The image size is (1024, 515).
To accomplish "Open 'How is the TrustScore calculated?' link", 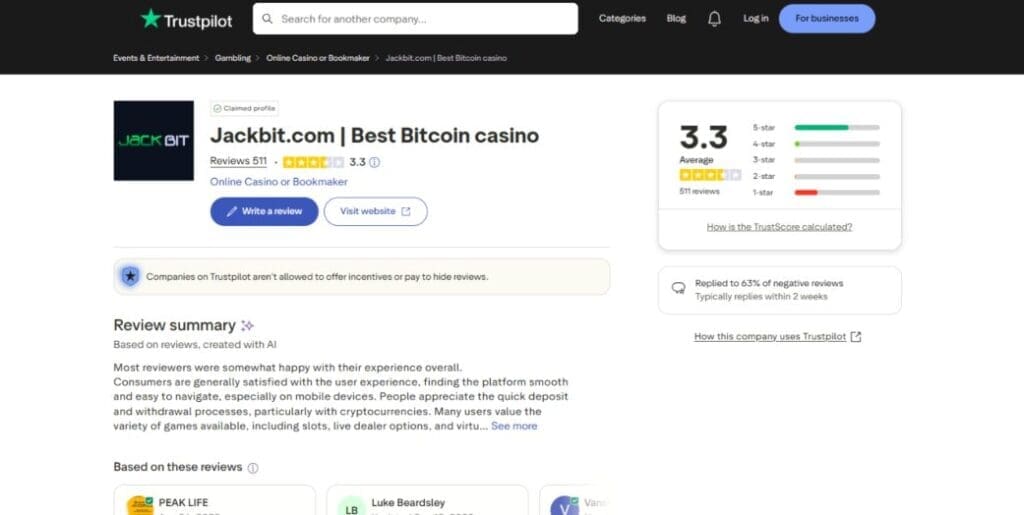I will pos(779,227).
